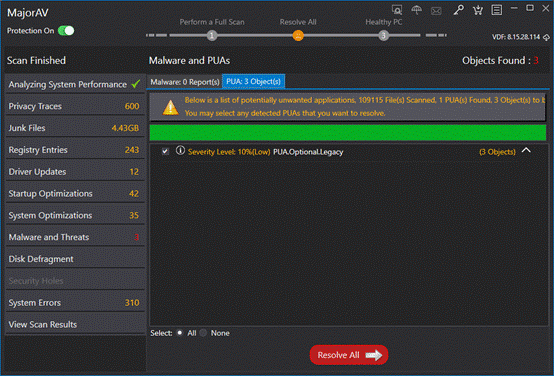Open Junk Files category

click(75, 128)
